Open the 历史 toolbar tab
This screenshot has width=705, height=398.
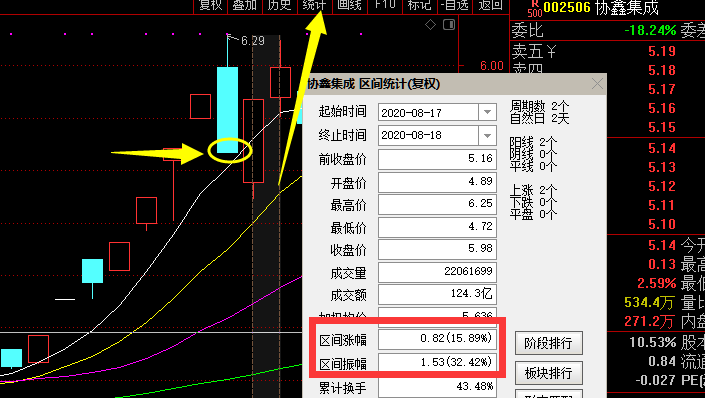pyautogui.click(x=279, y=5)
